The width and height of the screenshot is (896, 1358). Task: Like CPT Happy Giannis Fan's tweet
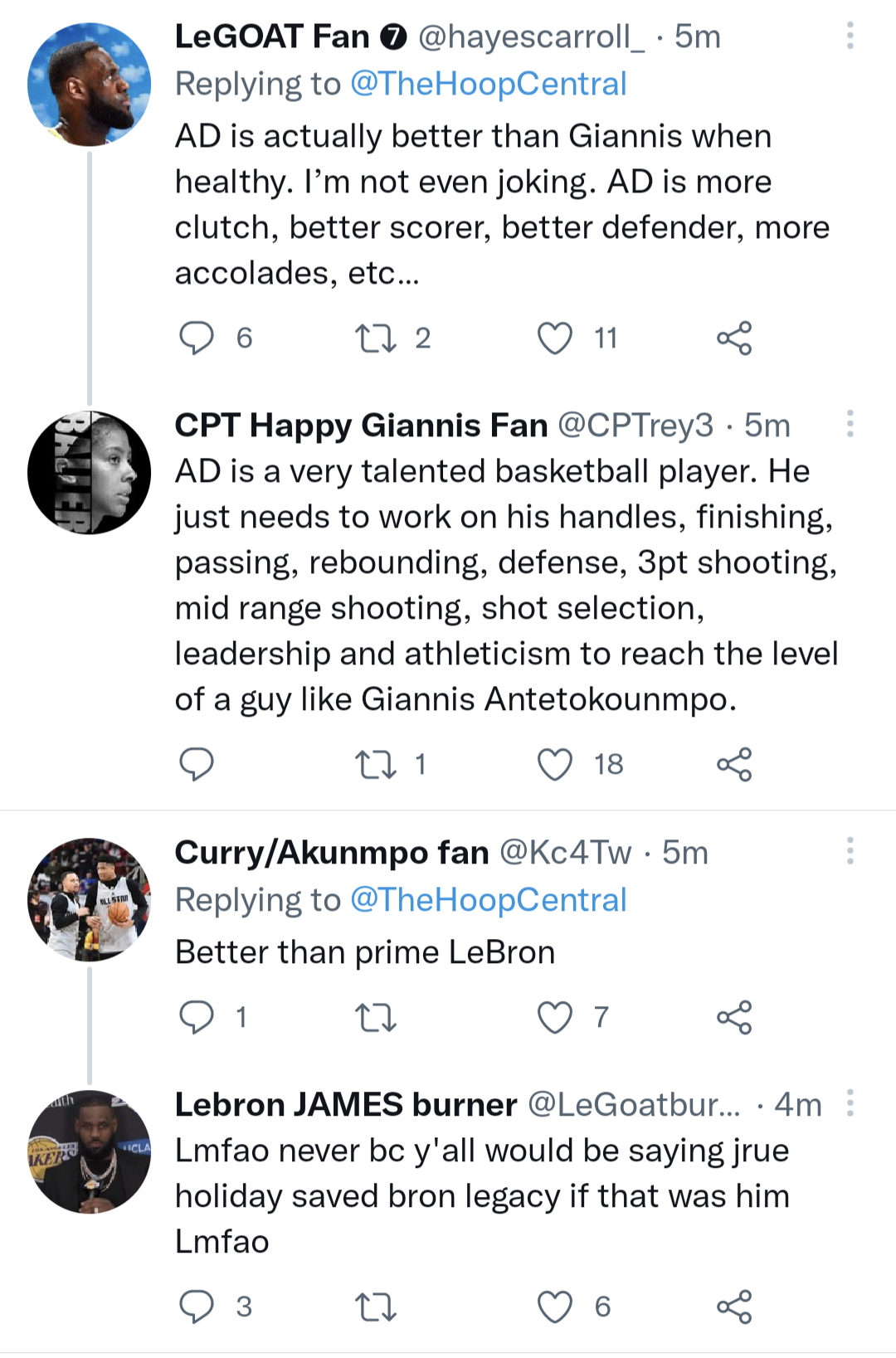(x=555, y=764)
